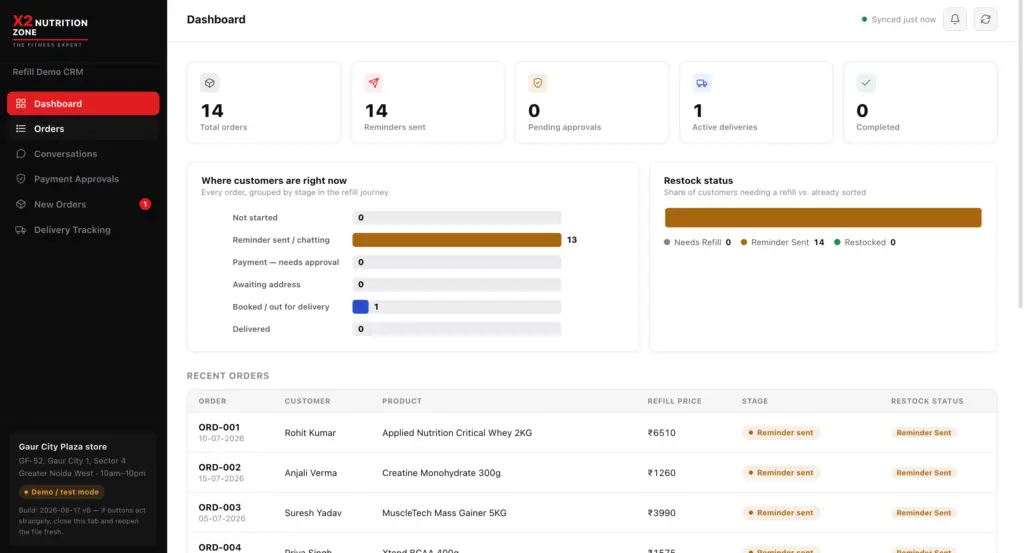Click the orange Restock status bar
1024x553 pixels.
823,217
